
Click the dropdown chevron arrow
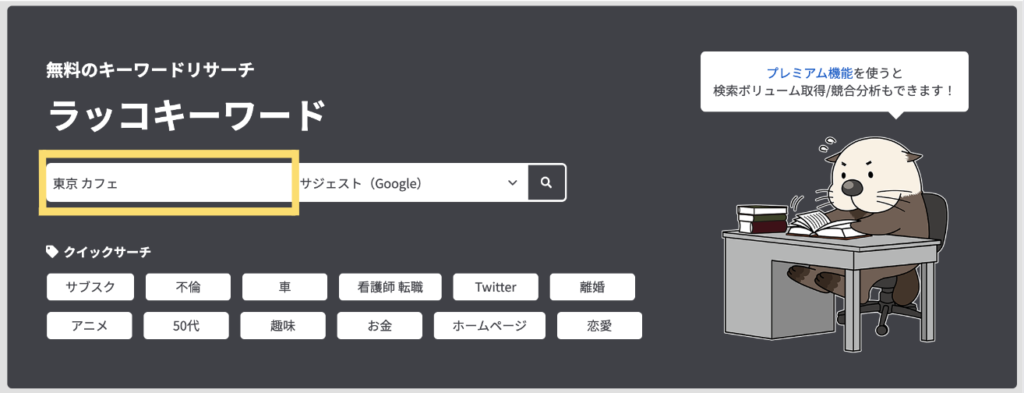click(x=513, y=183)
